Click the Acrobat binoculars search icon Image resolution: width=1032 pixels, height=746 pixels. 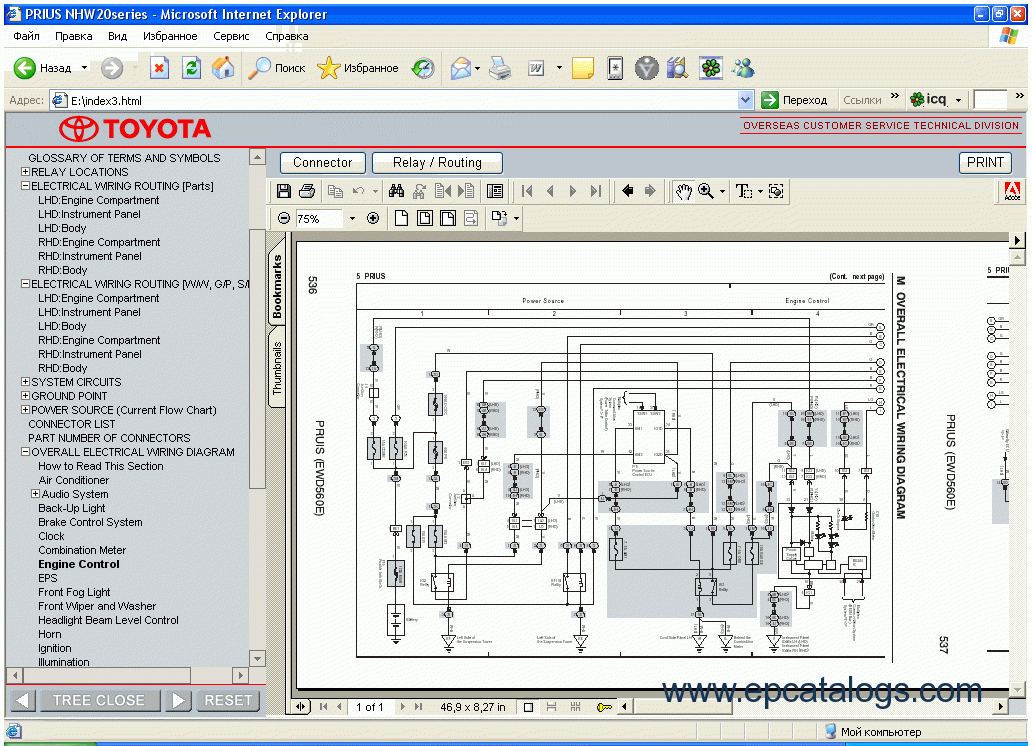[396, 191]
